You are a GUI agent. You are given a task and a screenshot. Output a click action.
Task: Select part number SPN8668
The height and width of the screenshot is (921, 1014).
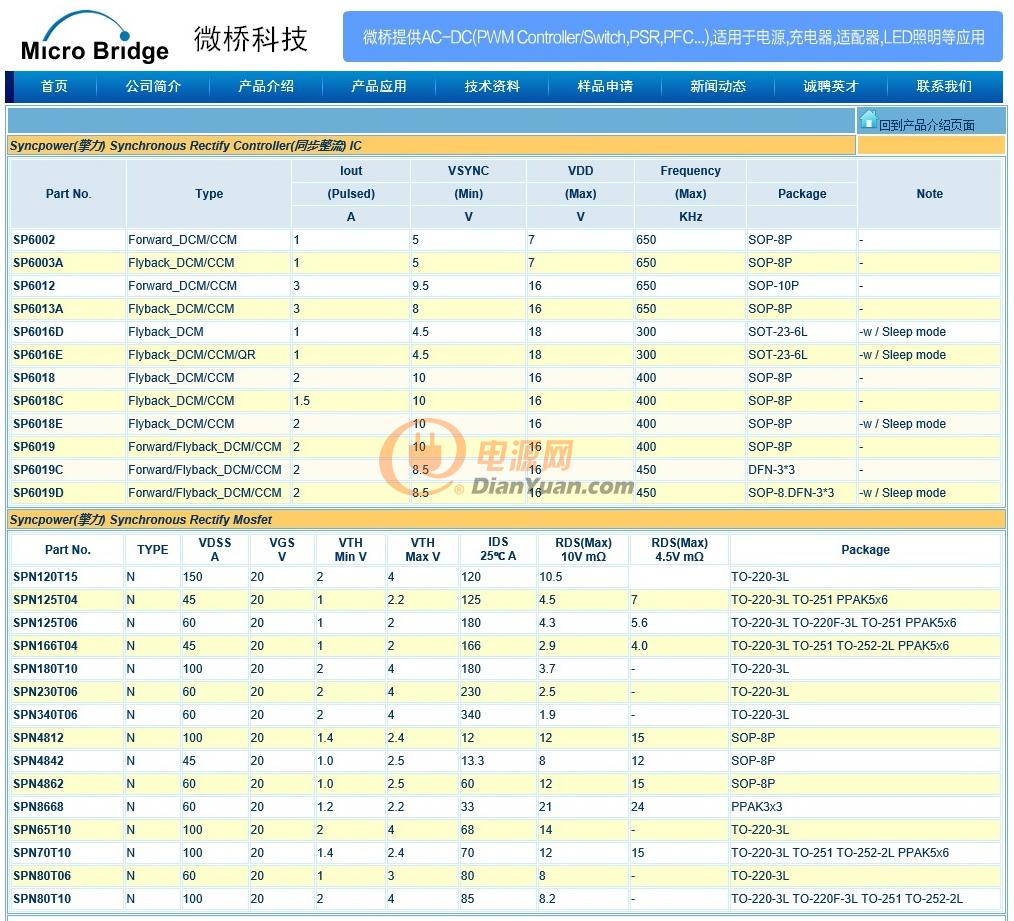click(38, 807)
